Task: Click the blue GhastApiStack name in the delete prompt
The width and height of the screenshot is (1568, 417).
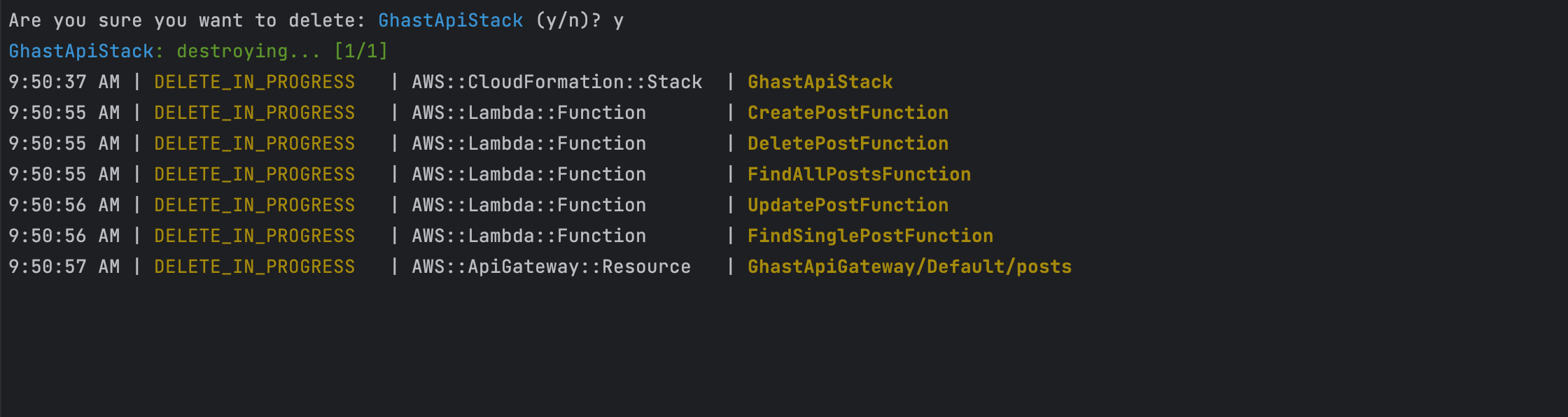Action: click(x=450, y=20)
